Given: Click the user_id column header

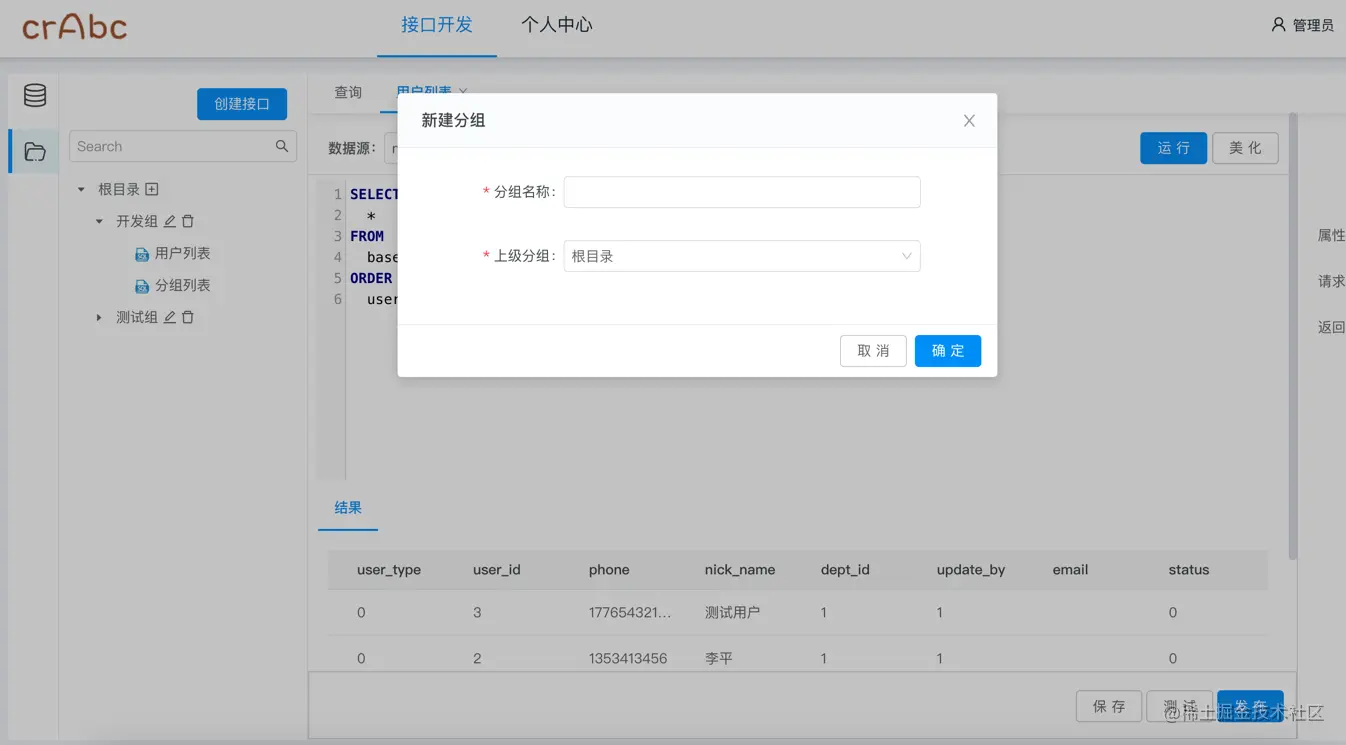Looking at the screenshot, I should click(497, 570).
